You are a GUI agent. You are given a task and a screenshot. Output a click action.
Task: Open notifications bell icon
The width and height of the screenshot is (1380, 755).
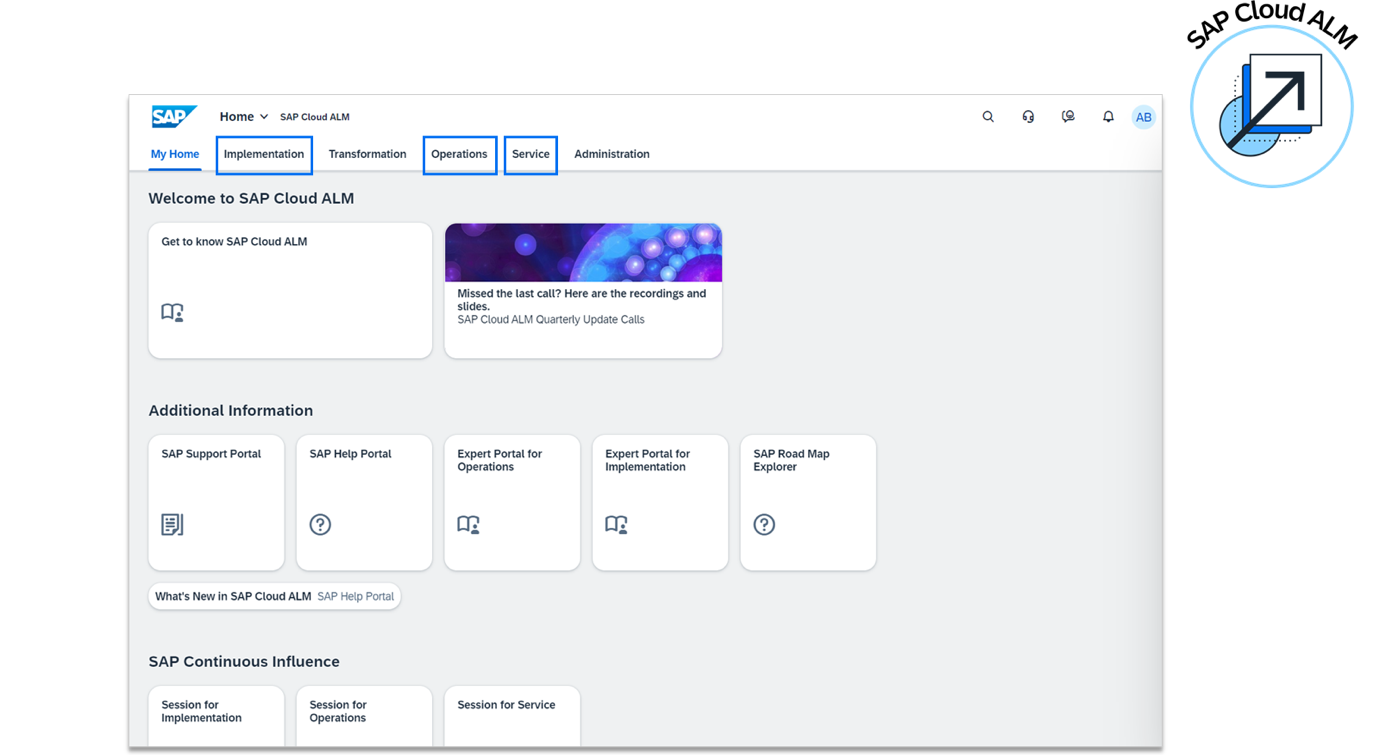click(x=1108, y=117)
